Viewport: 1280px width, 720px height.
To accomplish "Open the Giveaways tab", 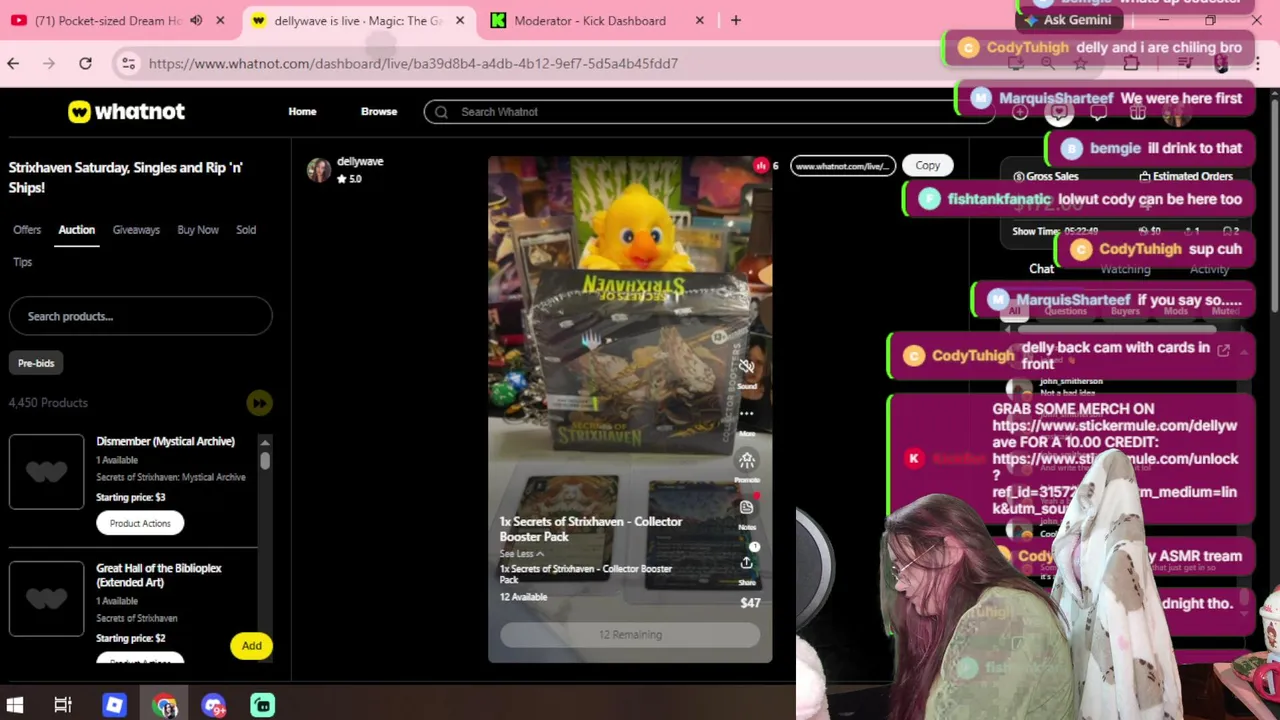I will tap(136, 230).
